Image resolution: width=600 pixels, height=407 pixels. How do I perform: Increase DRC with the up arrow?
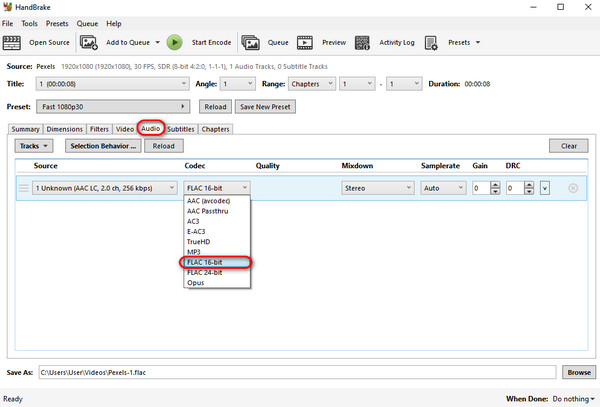[529, 185]
